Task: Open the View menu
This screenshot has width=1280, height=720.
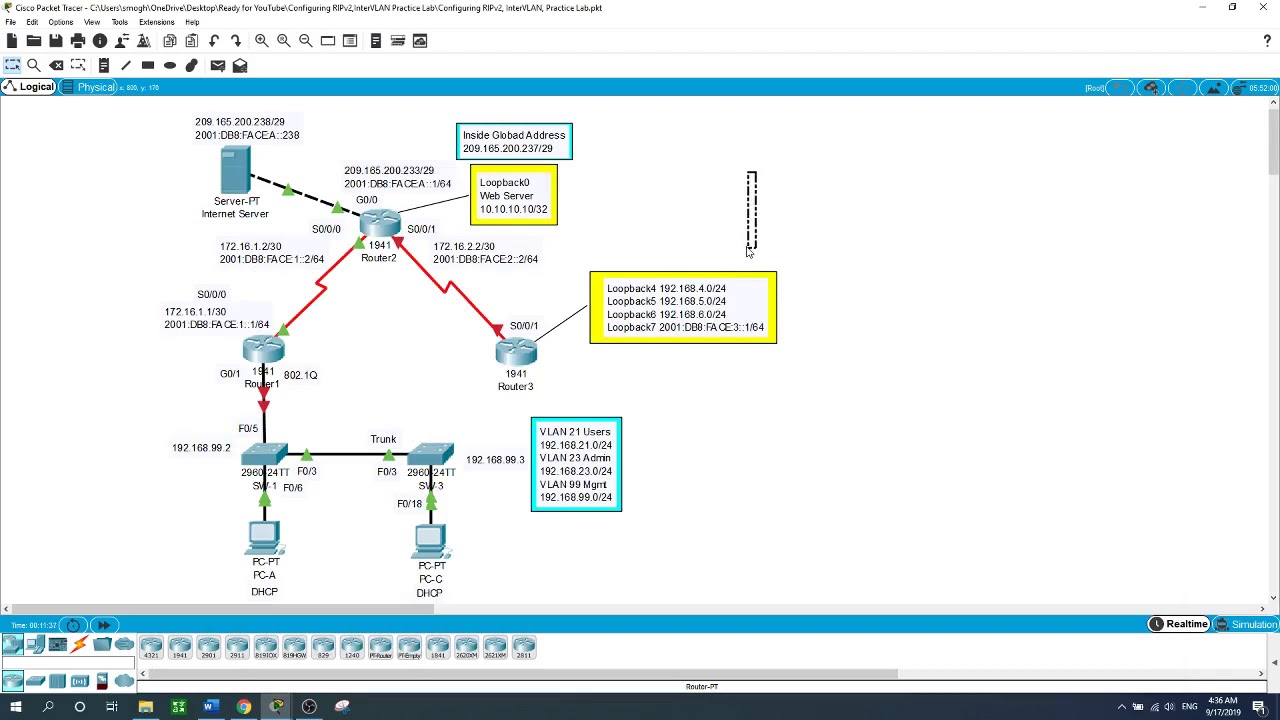Action: tap(92, 22)
